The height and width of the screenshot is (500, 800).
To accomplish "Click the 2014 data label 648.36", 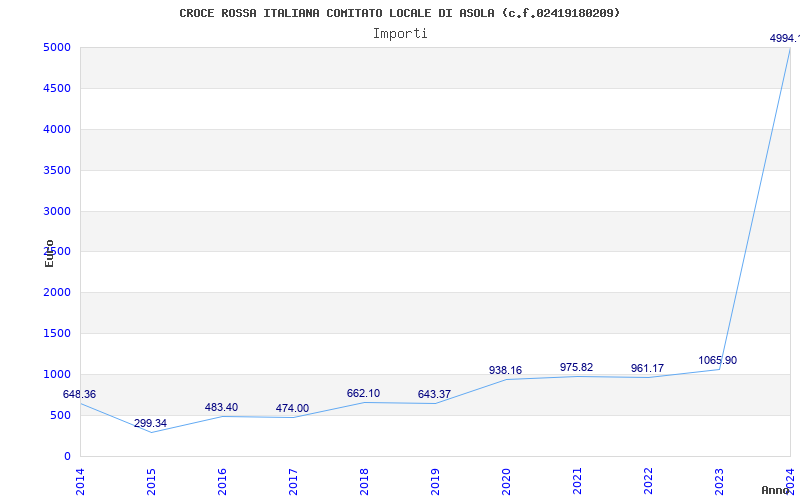I will pyautogui.click(x=79, y=395).
